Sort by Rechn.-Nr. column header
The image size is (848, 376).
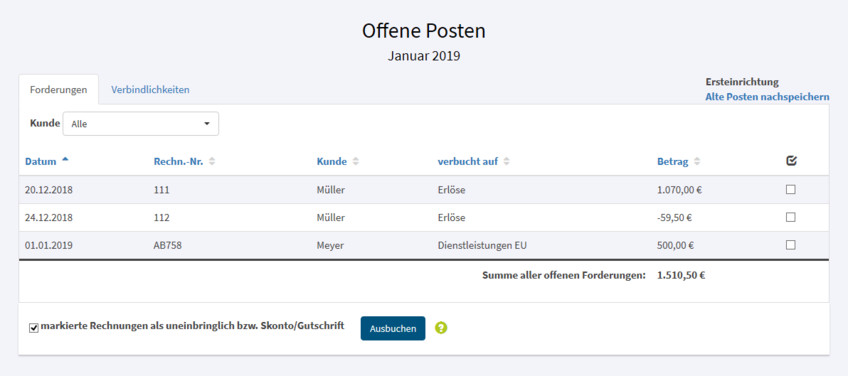click(x=178, y=161)
